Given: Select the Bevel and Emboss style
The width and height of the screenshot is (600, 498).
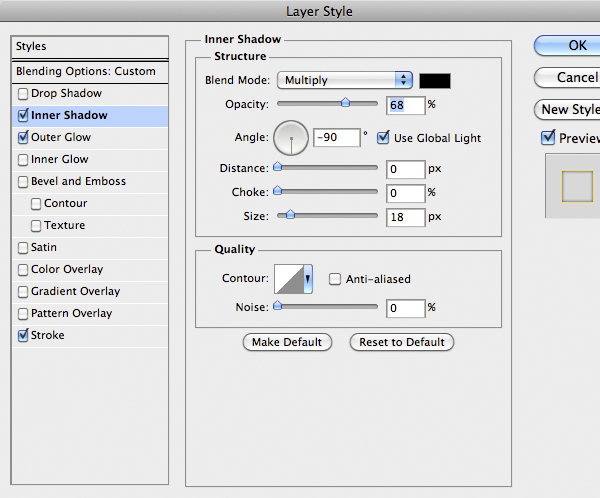Looking at the screenshot, I should [x=78, y=182].
